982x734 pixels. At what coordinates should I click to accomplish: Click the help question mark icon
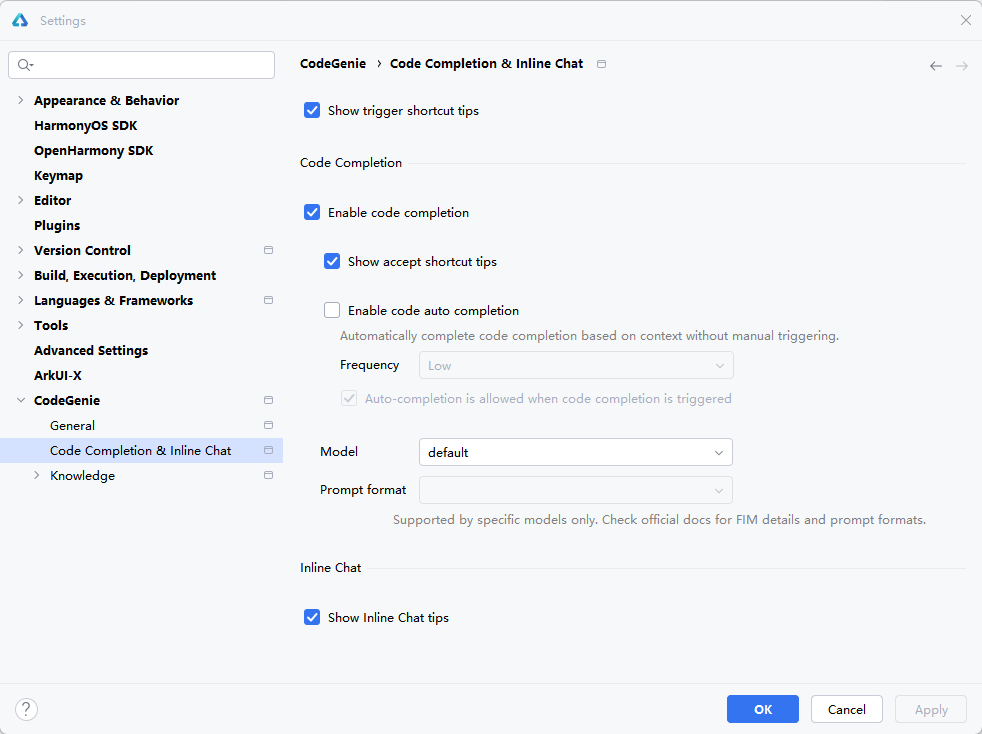coord(26,710)
